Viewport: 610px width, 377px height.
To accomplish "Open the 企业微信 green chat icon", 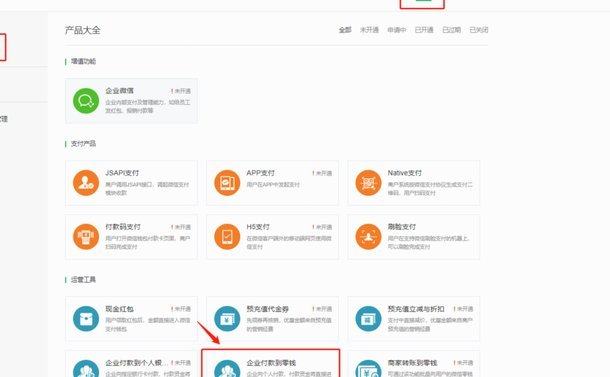I will [x=86, y=101].
